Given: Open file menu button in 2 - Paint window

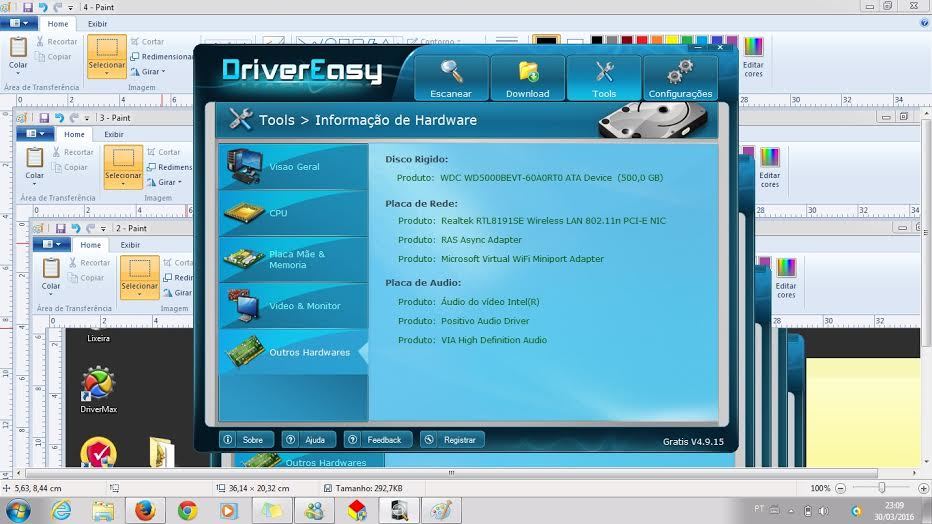Looking at the screenshot, I should pyautogui.click(x=52, y=244).
